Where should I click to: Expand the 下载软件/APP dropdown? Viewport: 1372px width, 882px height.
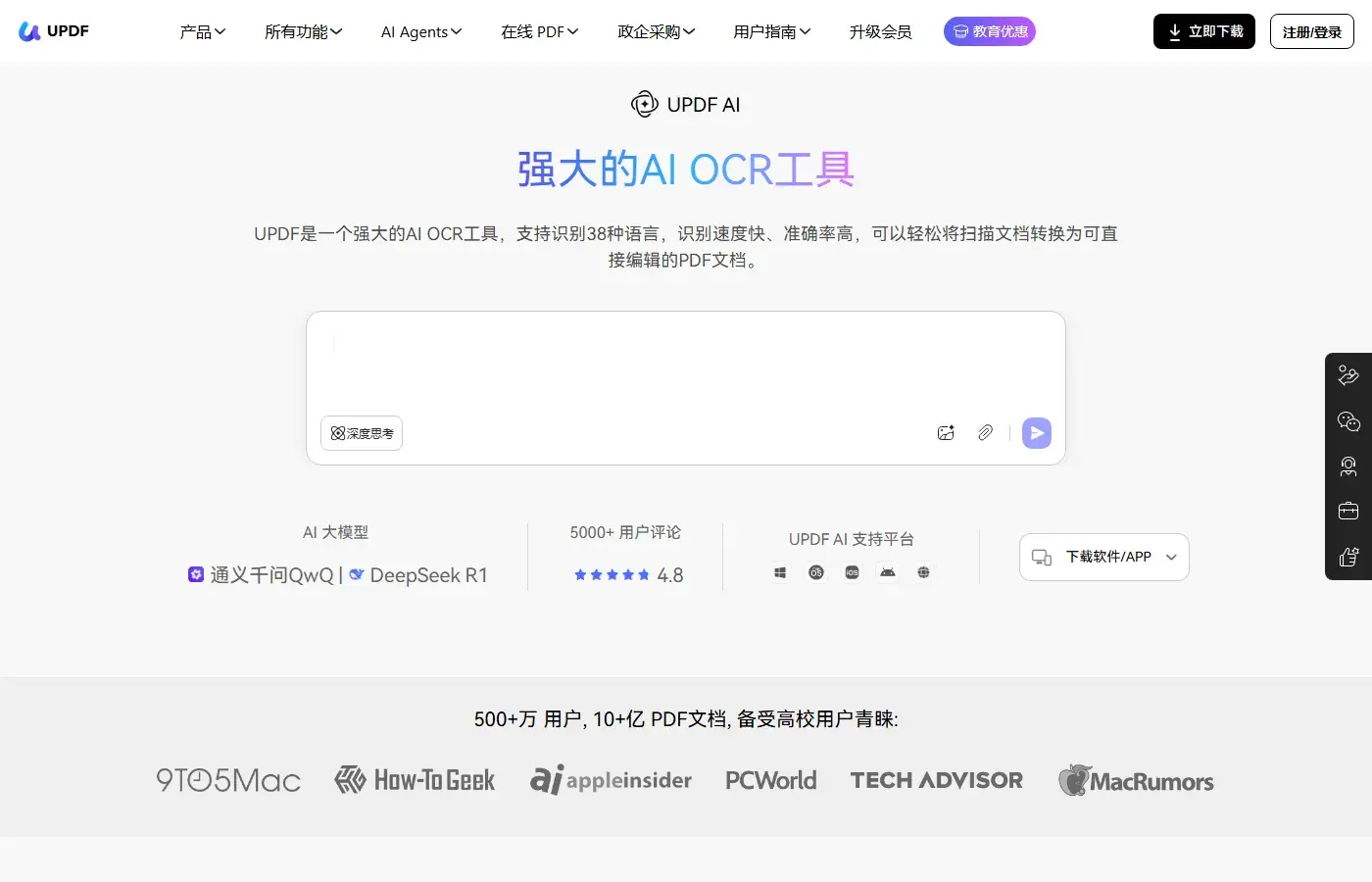tap(1104, 557)
